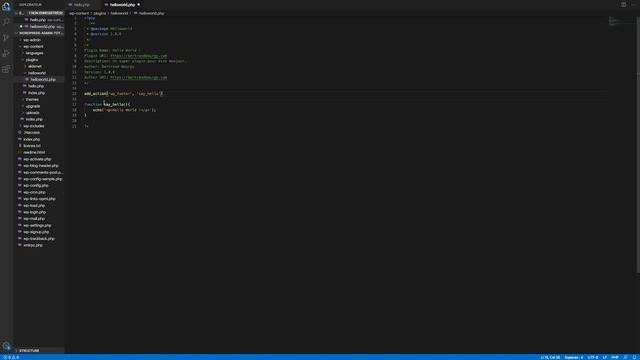Open wp-settings.php in the file tree

pyautogui.click(x=37, y=225)
